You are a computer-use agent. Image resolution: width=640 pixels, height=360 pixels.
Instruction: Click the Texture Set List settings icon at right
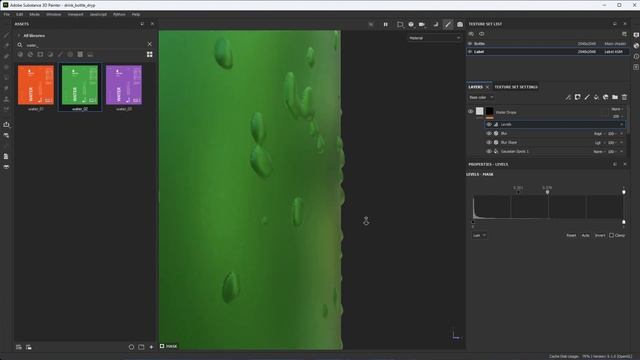(624, 34)
